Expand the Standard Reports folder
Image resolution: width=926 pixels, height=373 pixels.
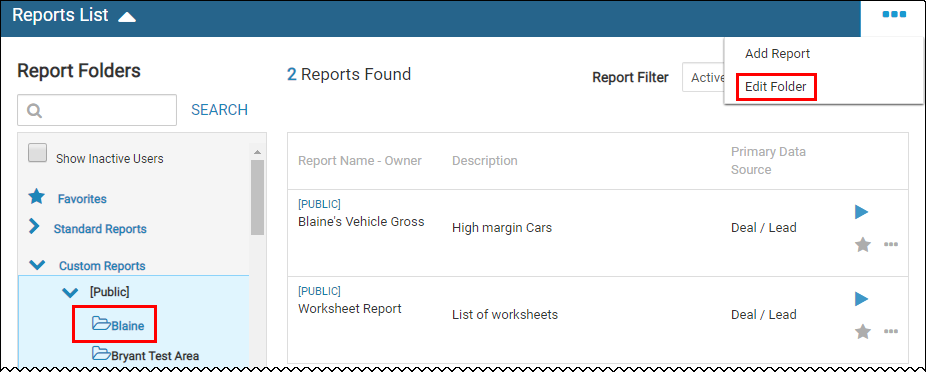coord(34,227)
